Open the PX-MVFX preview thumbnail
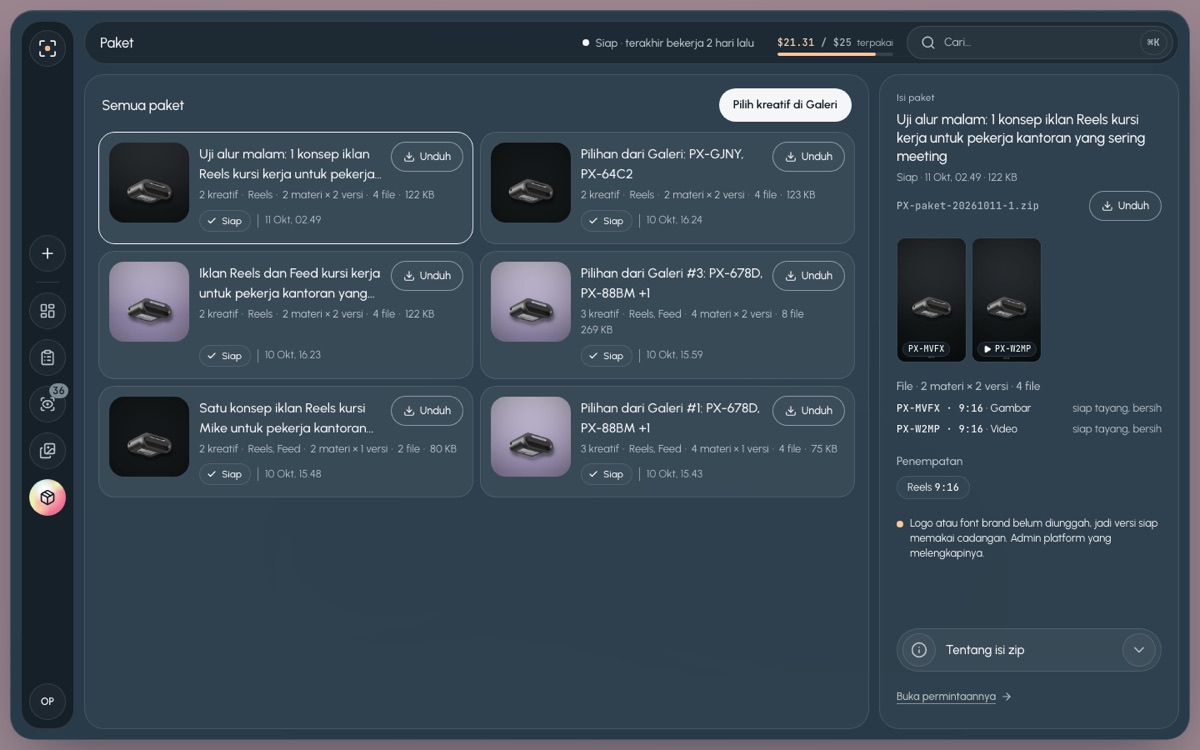This screenshot has height=750, width=1200. [x=931, y=300]
